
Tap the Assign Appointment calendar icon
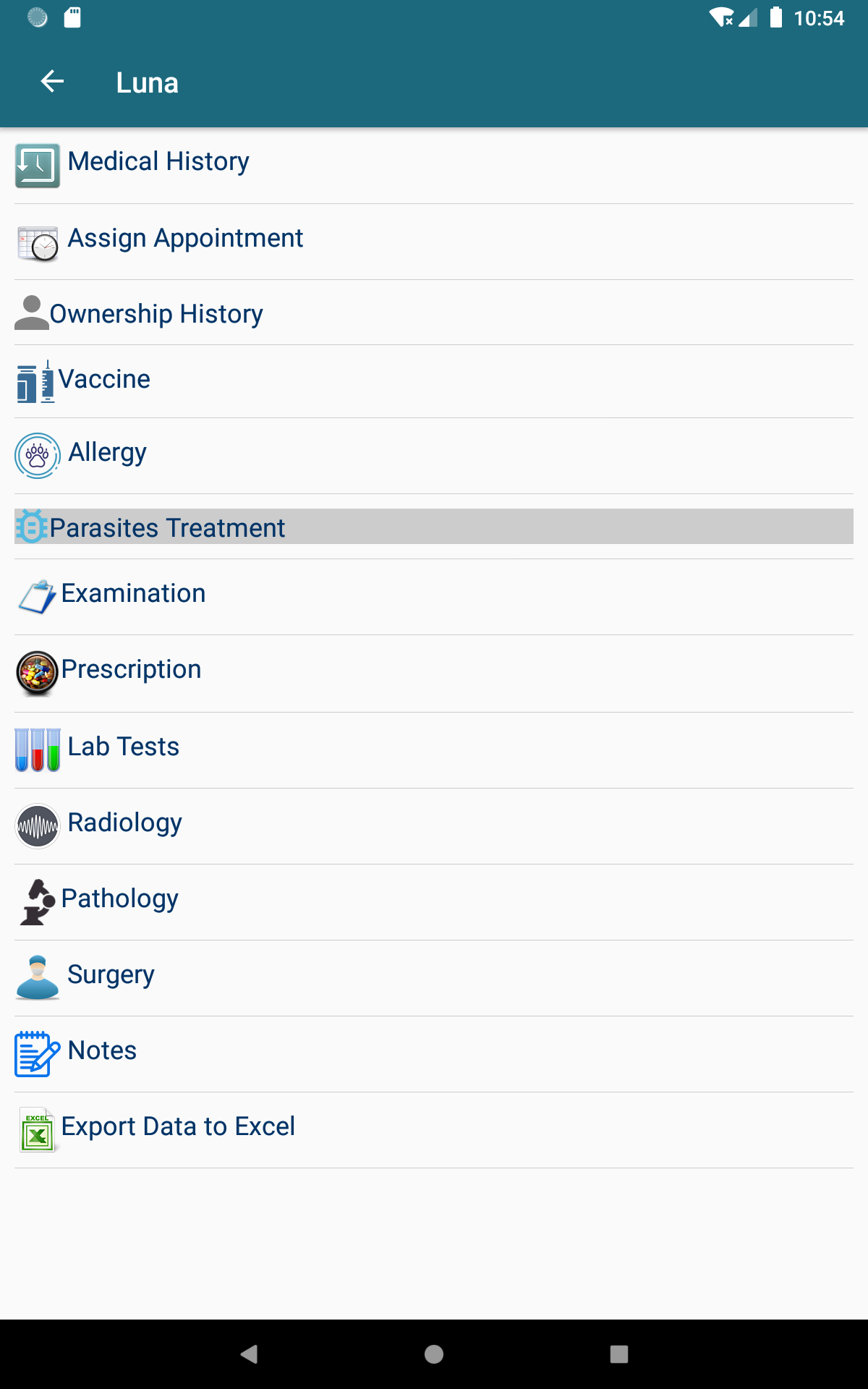[38, 243]
